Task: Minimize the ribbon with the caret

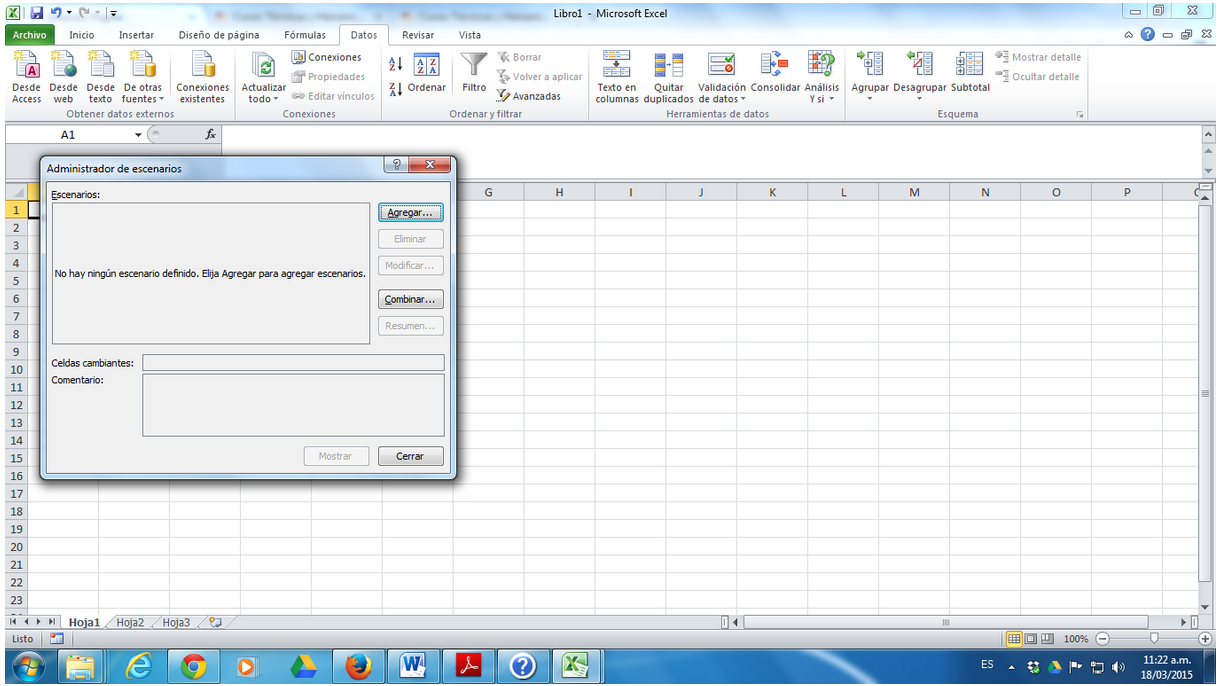Action: 1129,35
